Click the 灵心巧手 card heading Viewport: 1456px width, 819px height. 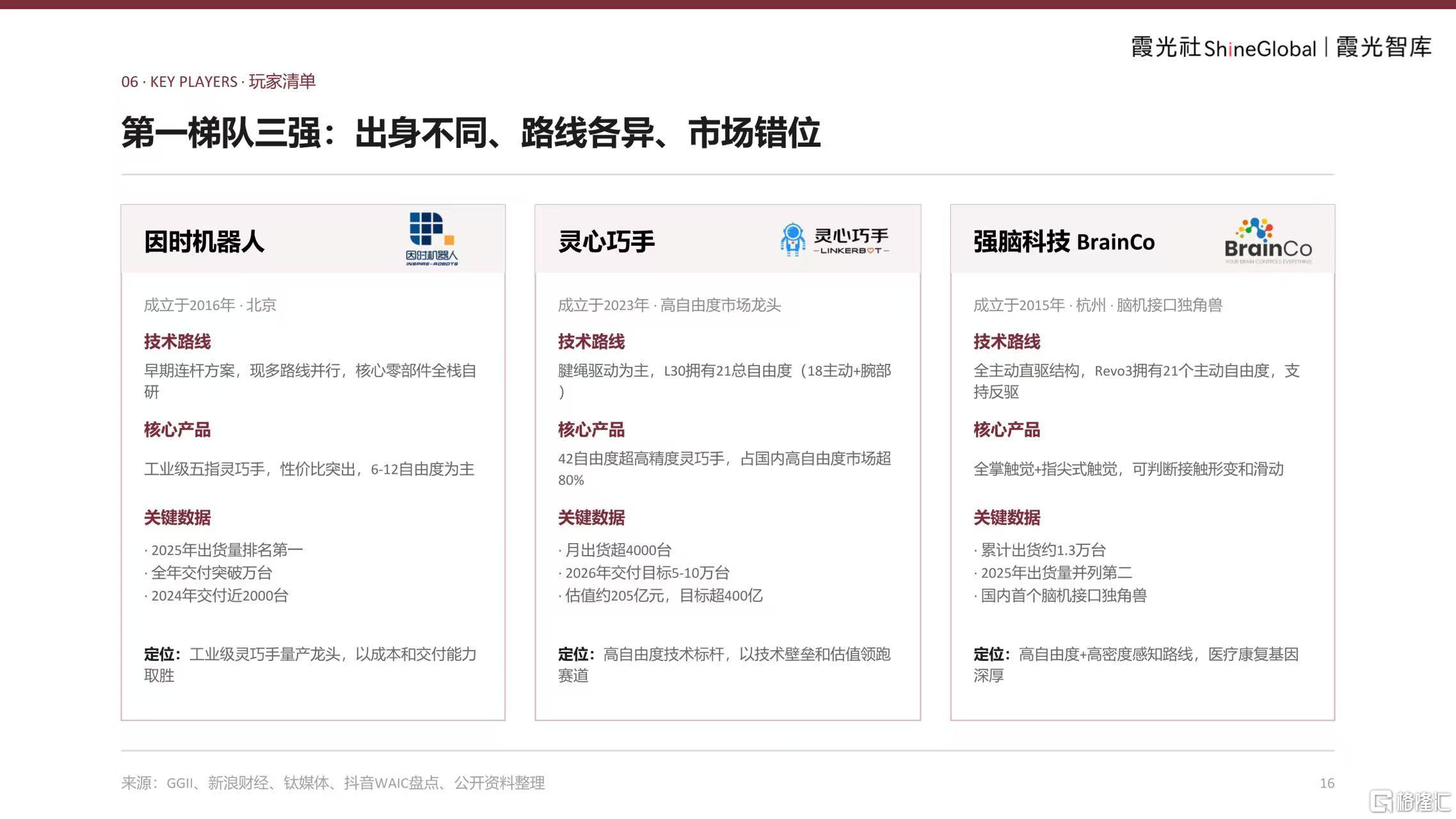point(606,242)
